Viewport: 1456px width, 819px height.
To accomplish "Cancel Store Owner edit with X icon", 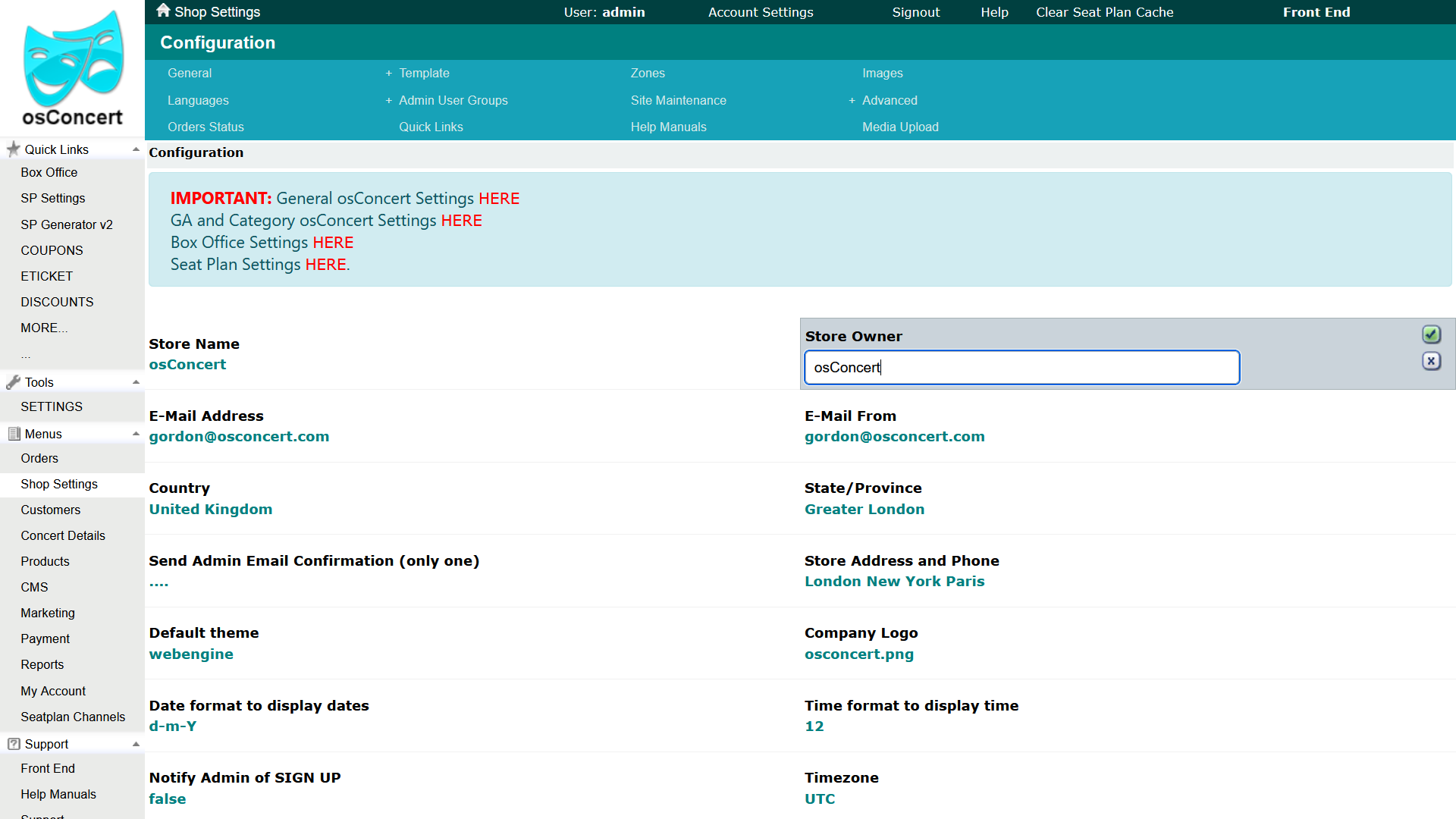I will 1431,361.
